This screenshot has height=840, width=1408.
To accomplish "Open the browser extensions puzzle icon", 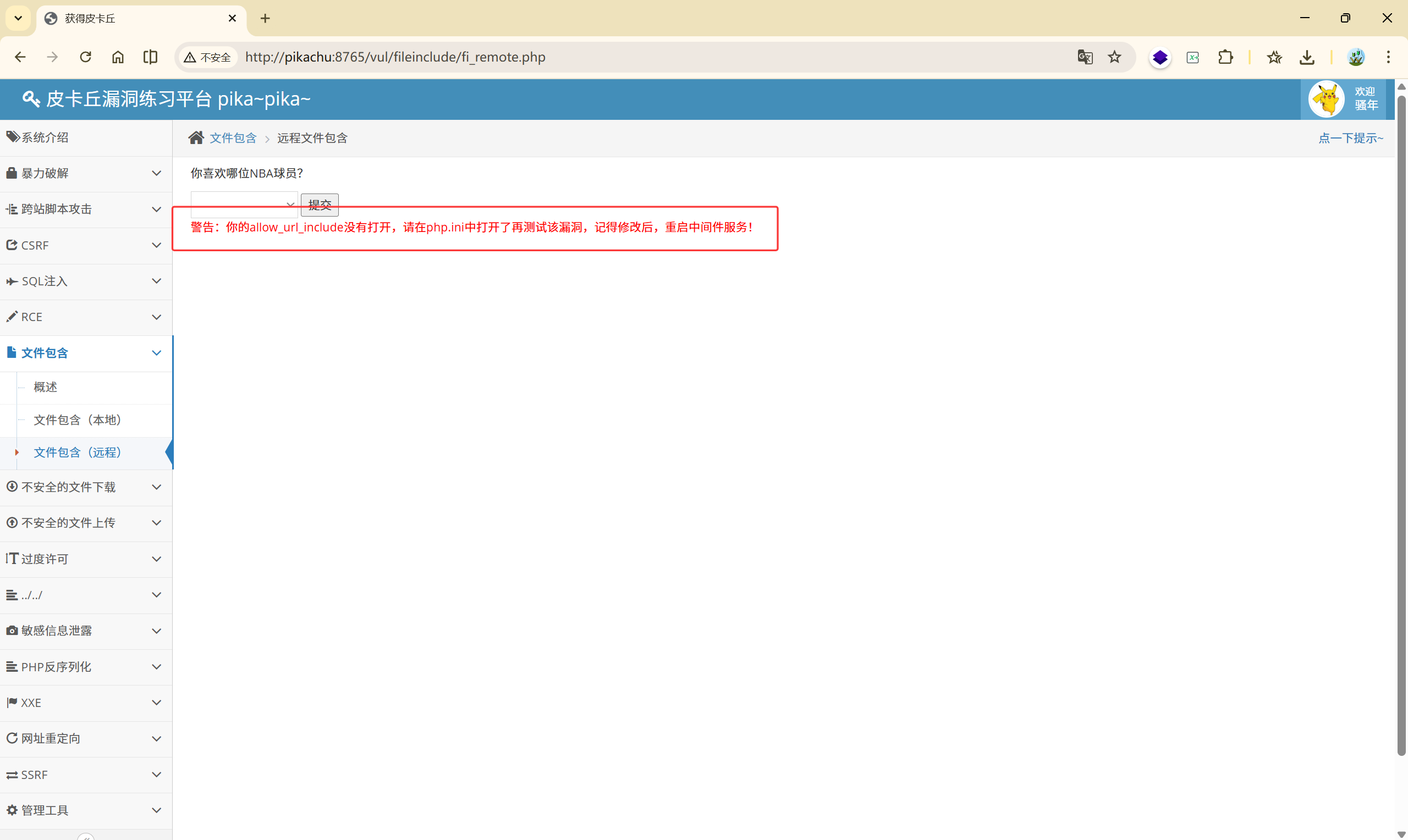I will pyautogui.click(x=1225, y=57).
